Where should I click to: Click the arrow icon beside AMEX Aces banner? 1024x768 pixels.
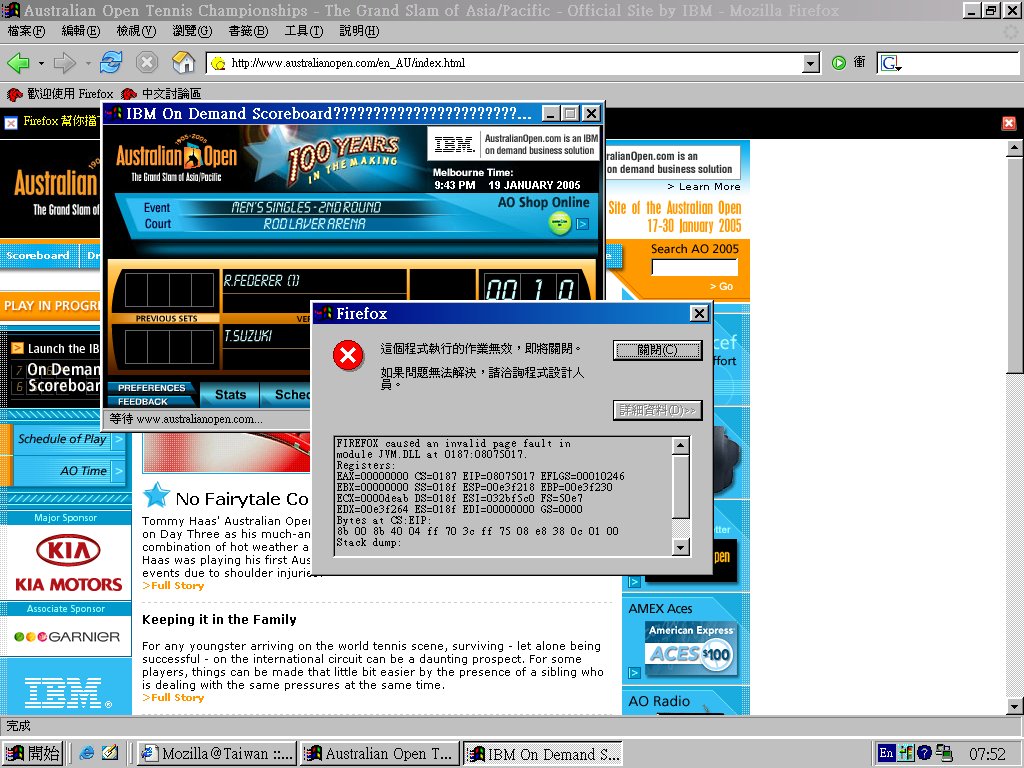(633, 673)
